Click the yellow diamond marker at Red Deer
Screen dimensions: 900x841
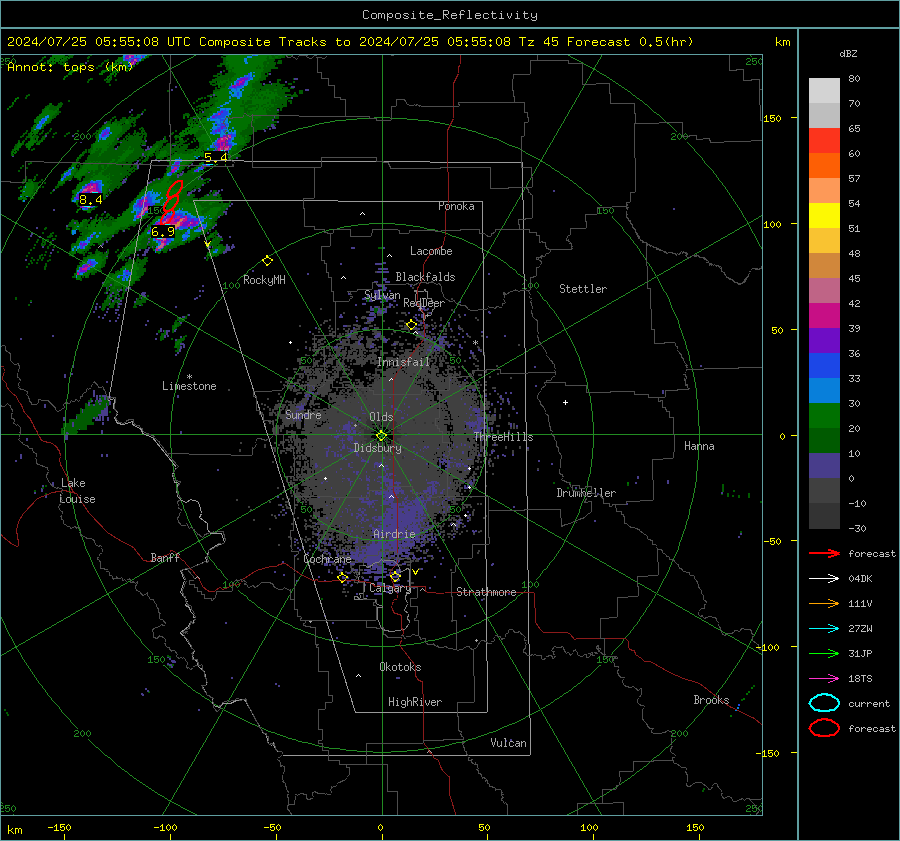(411, 325)
